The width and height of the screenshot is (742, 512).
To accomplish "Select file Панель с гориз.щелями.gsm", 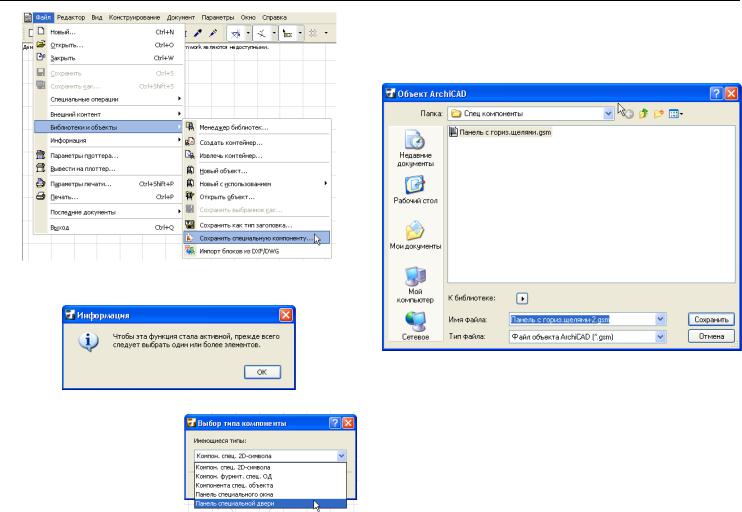I will 500,132.
